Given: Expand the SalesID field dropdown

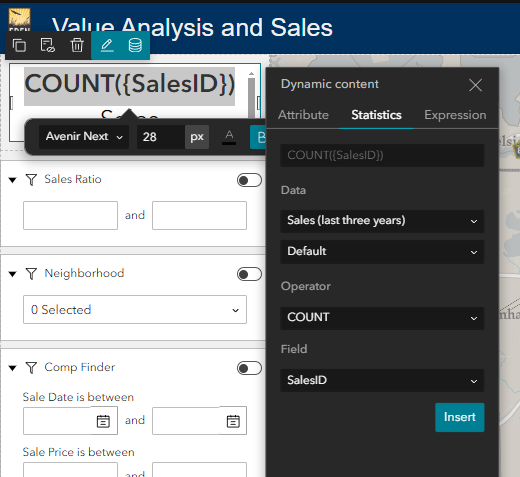Looking at the screenshot, I should coord(382,380).
